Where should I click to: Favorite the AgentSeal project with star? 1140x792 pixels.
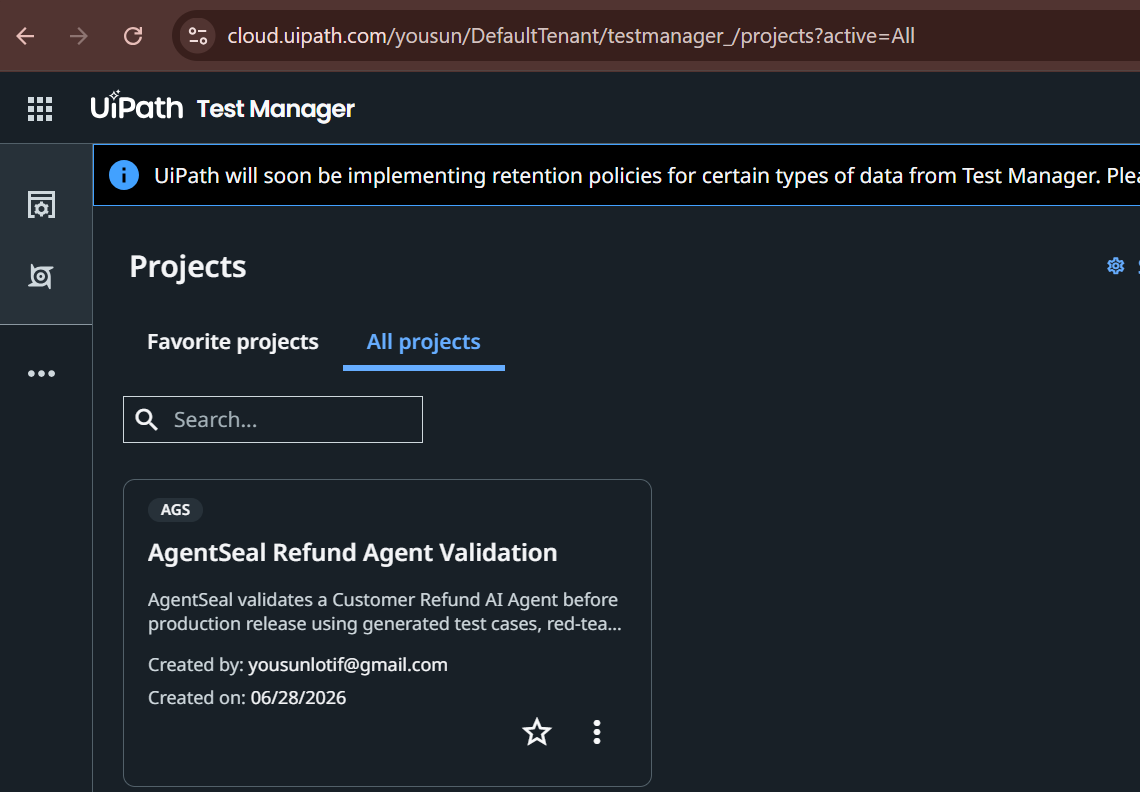537,732
